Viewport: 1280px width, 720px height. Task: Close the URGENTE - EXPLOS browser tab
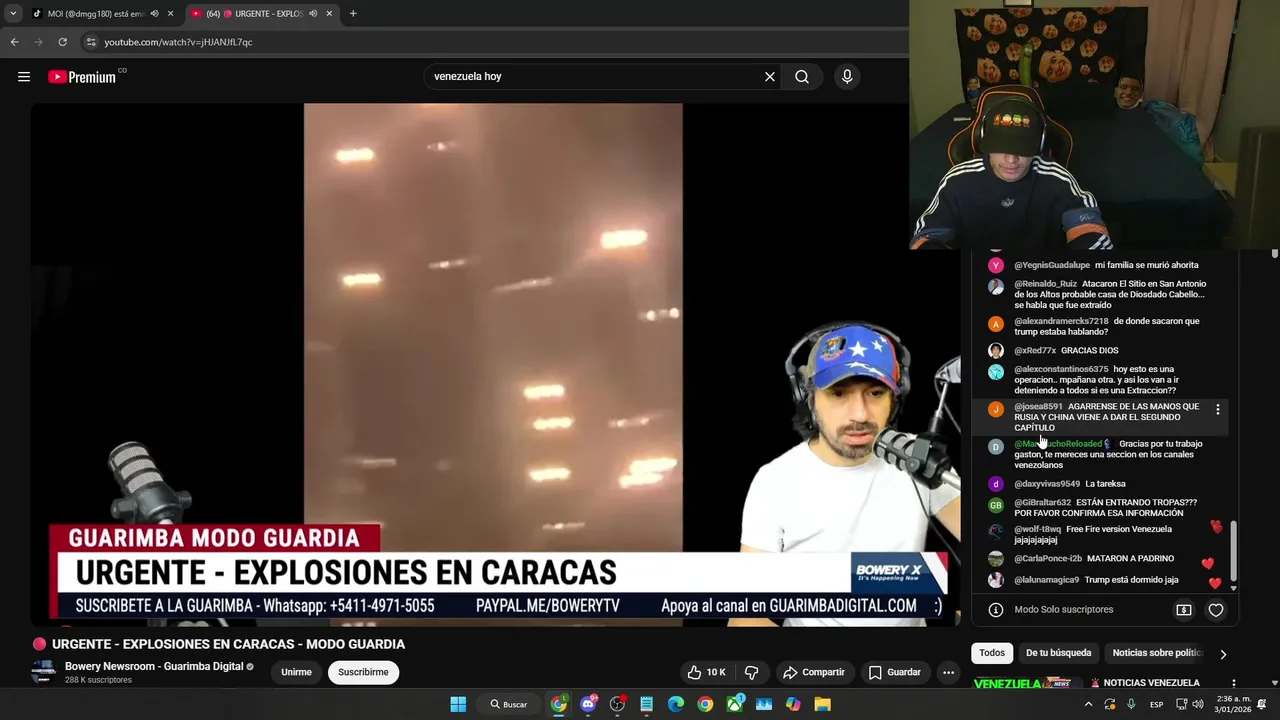click(329, 14)
